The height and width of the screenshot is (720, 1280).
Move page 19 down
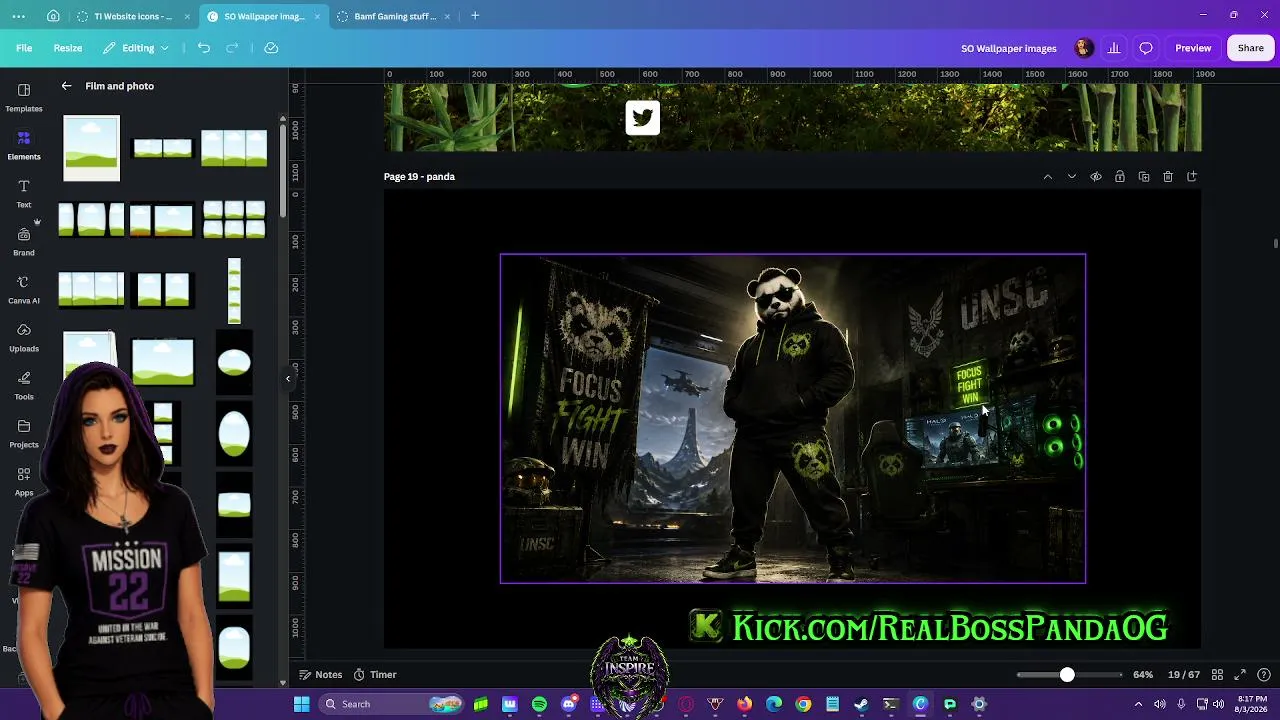[x=1072, y=177]
